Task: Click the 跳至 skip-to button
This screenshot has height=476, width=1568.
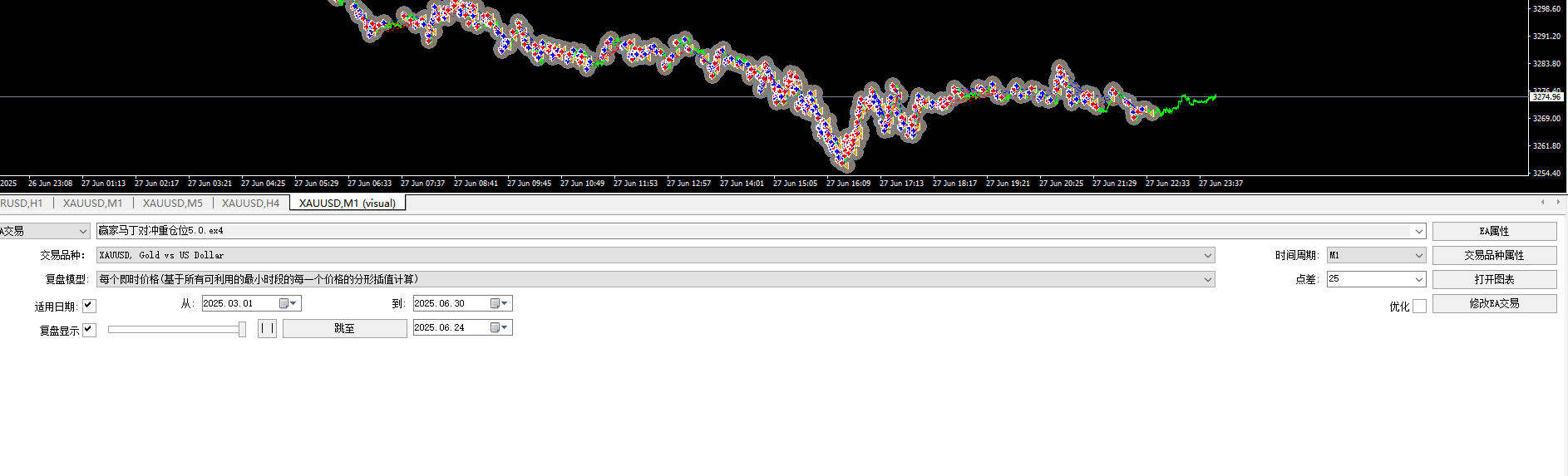Action: coord(344,328)
